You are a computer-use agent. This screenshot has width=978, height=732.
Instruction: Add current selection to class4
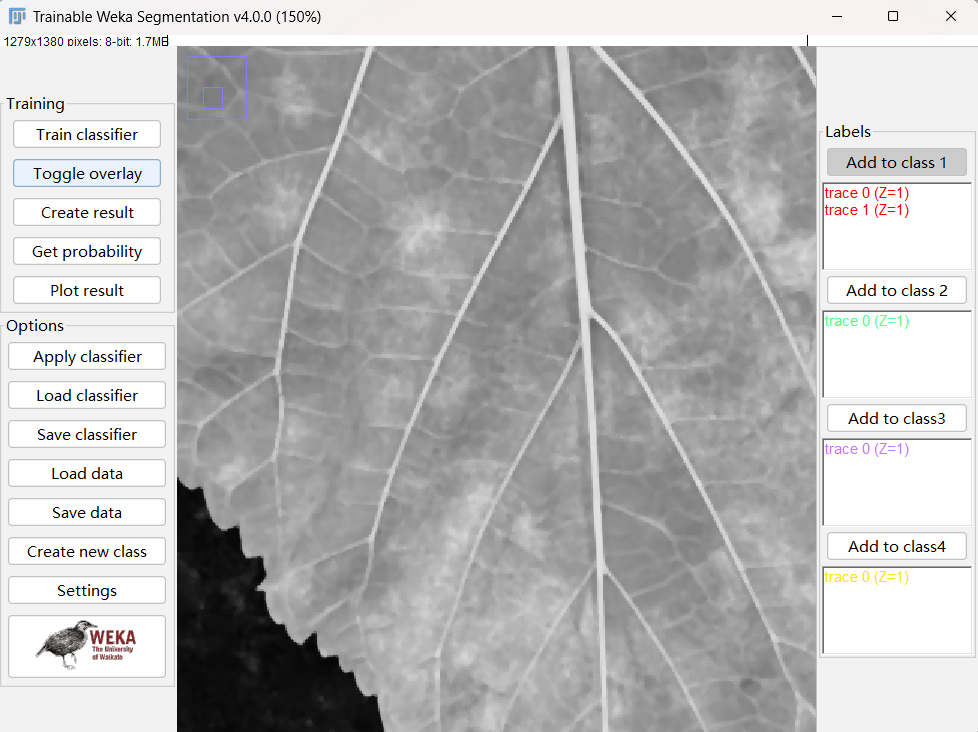point(896,546)
